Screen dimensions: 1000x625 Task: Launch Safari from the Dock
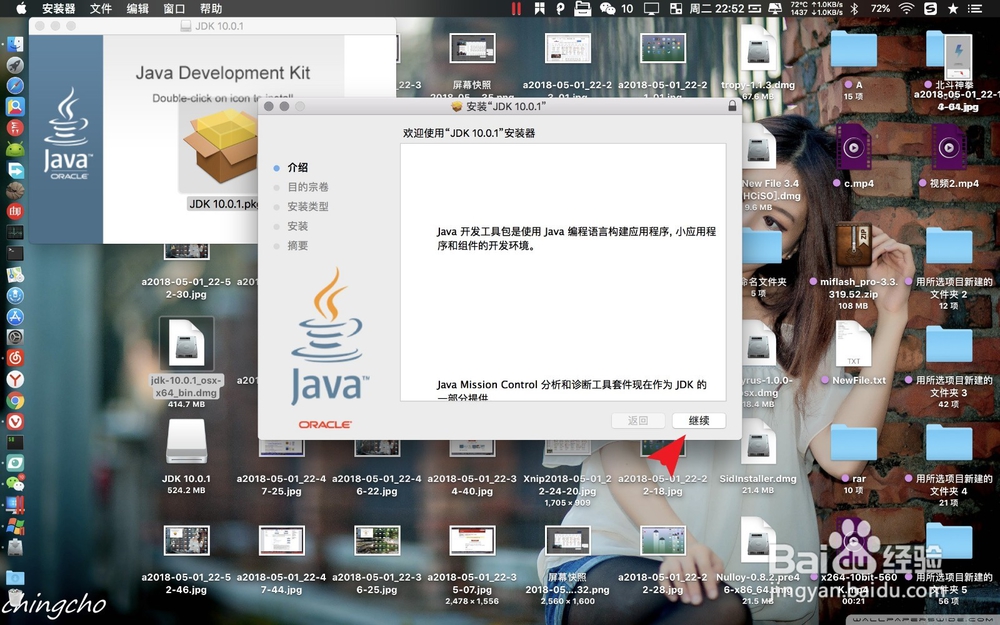pos(15,85)
